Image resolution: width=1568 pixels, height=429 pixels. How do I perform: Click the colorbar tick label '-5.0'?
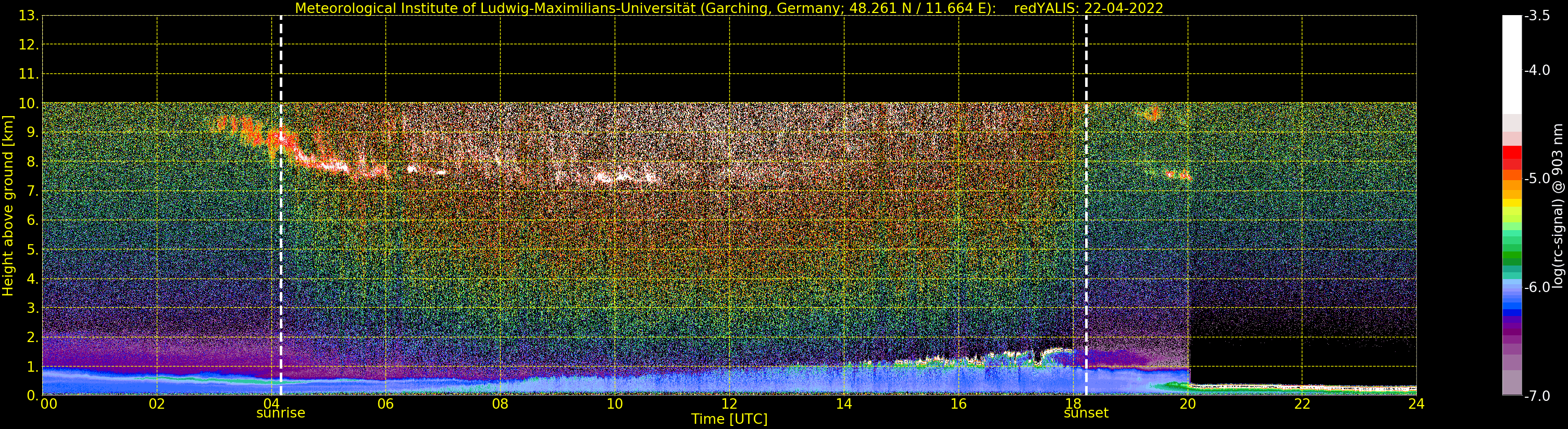pyautogui.click(x=1537, y=179)
